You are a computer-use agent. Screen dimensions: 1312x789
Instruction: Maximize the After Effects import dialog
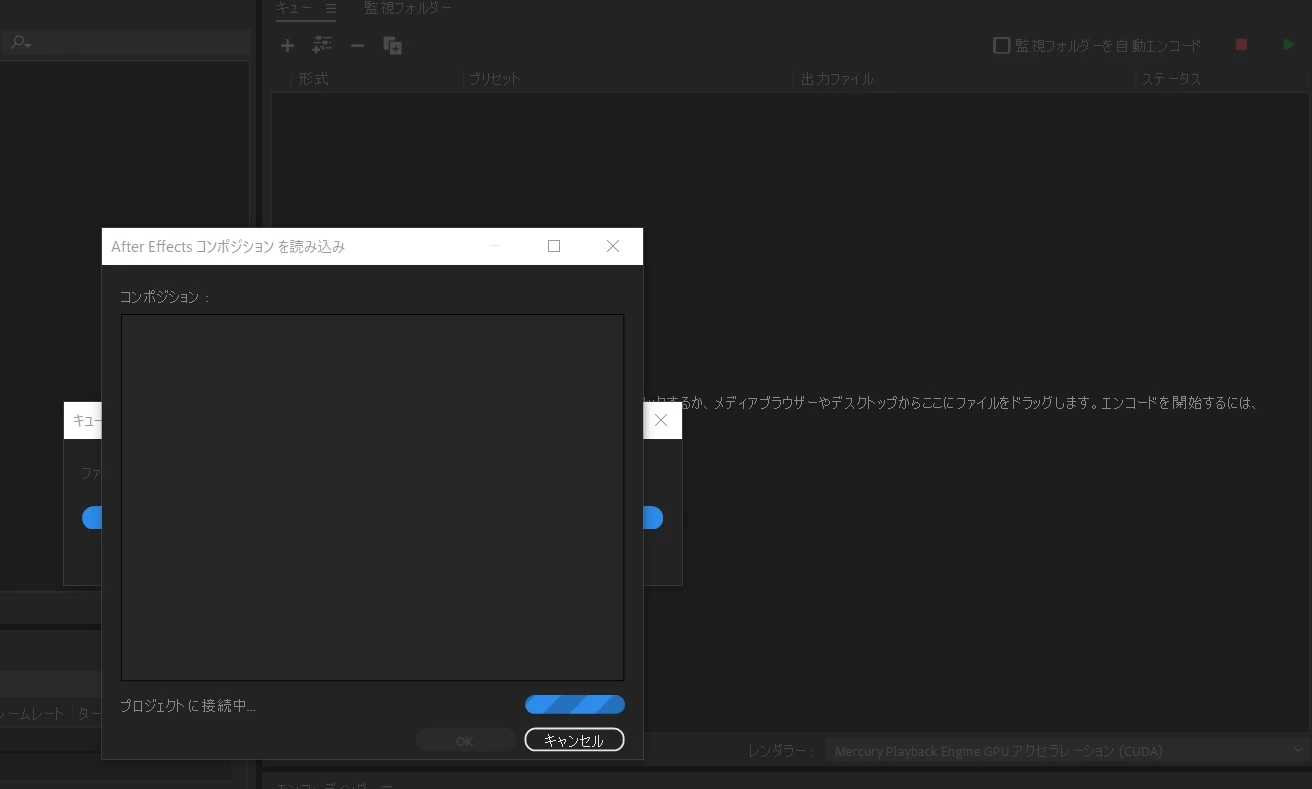[x=554, y=246]
